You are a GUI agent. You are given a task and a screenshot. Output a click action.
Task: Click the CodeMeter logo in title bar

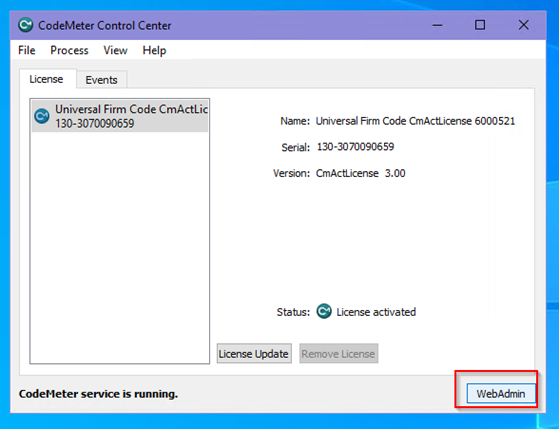tap(25, 25)
